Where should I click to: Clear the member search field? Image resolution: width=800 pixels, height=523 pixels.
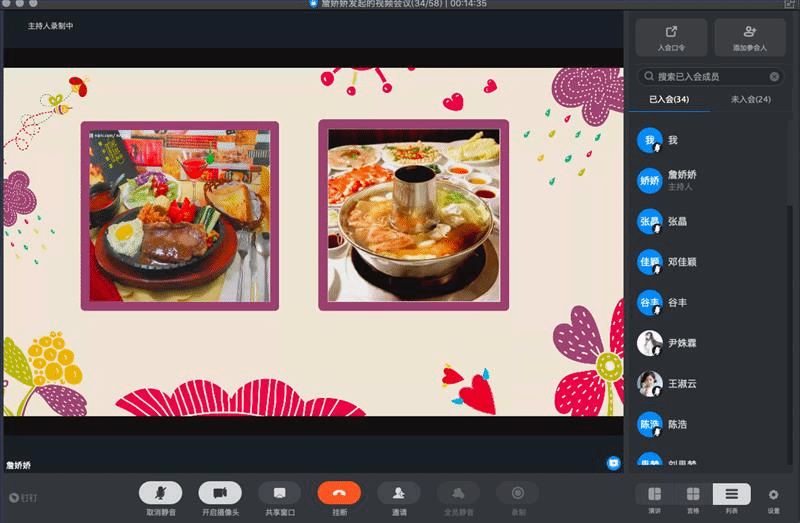774,76
